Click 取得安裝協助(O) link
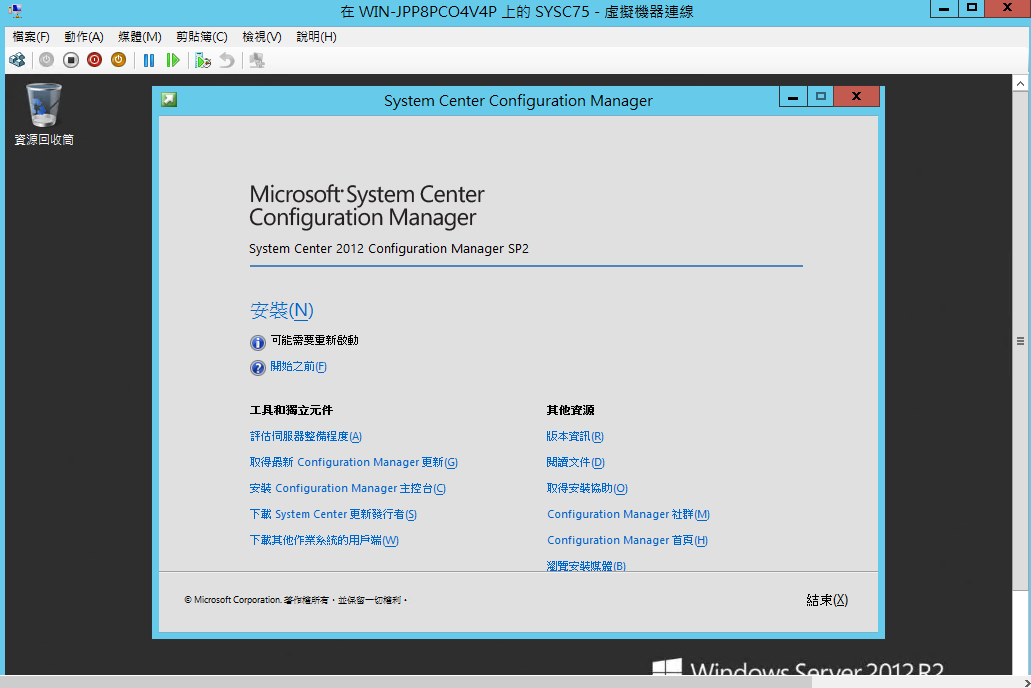 click(x=587, y=488)
